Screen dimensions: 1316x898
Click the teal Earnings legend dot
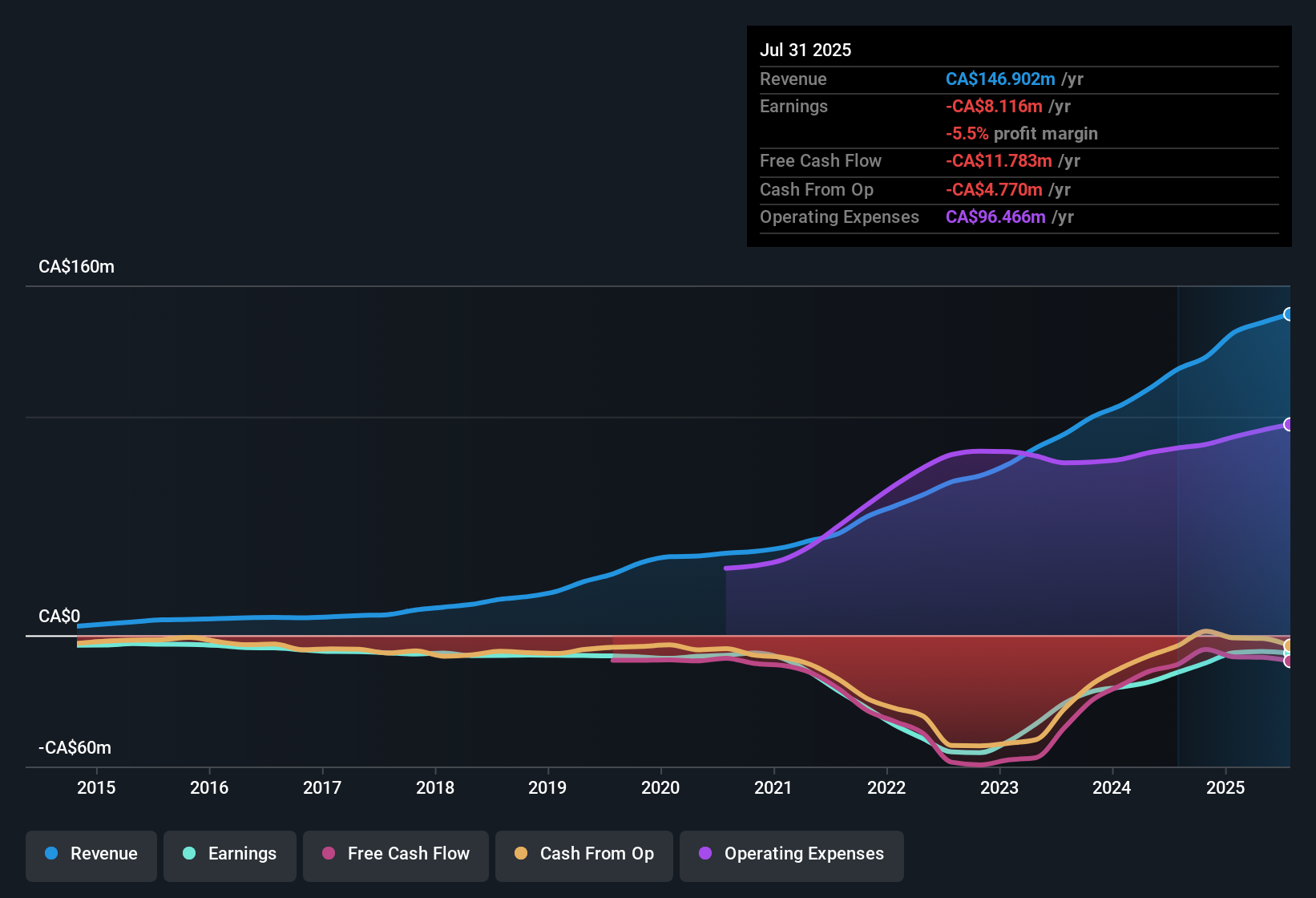click(x=189, y=854)
